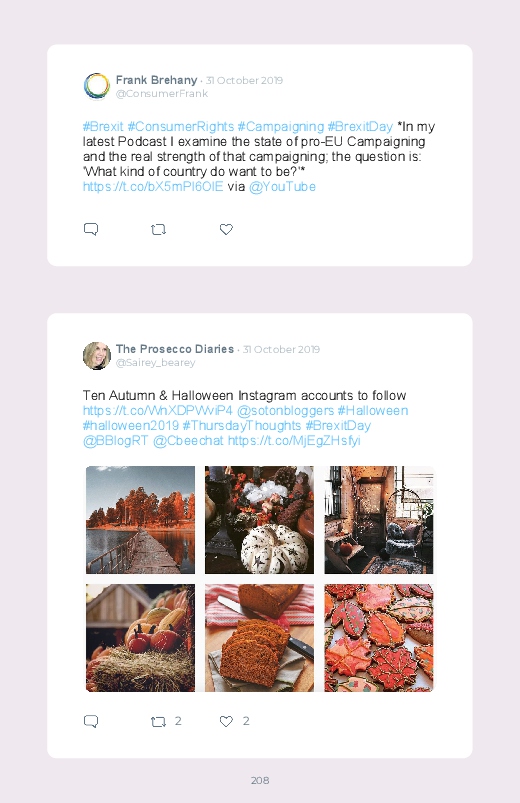Open the @sotonbloggers mention
520x803 pixels.
pyautogui.click(x=285, y=411)
